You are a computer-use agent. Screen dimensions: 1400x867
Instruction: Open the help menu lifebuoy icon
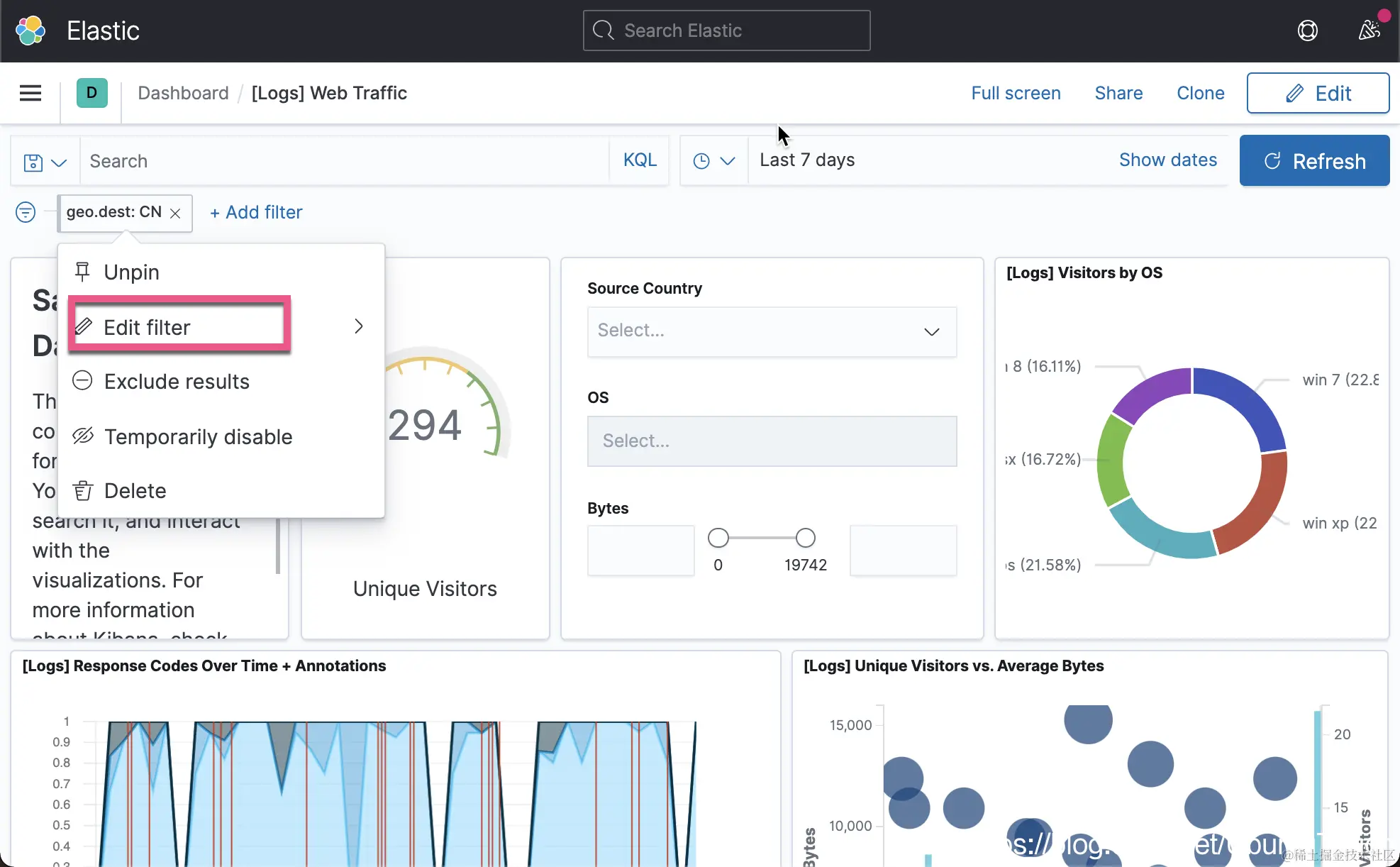pyautogui.click(x=1307, y=31)
